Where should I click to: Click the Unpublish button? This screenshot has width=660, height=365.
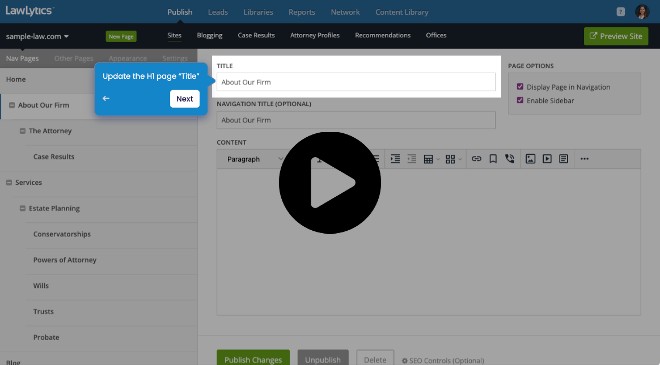click(x=323, y=358)
